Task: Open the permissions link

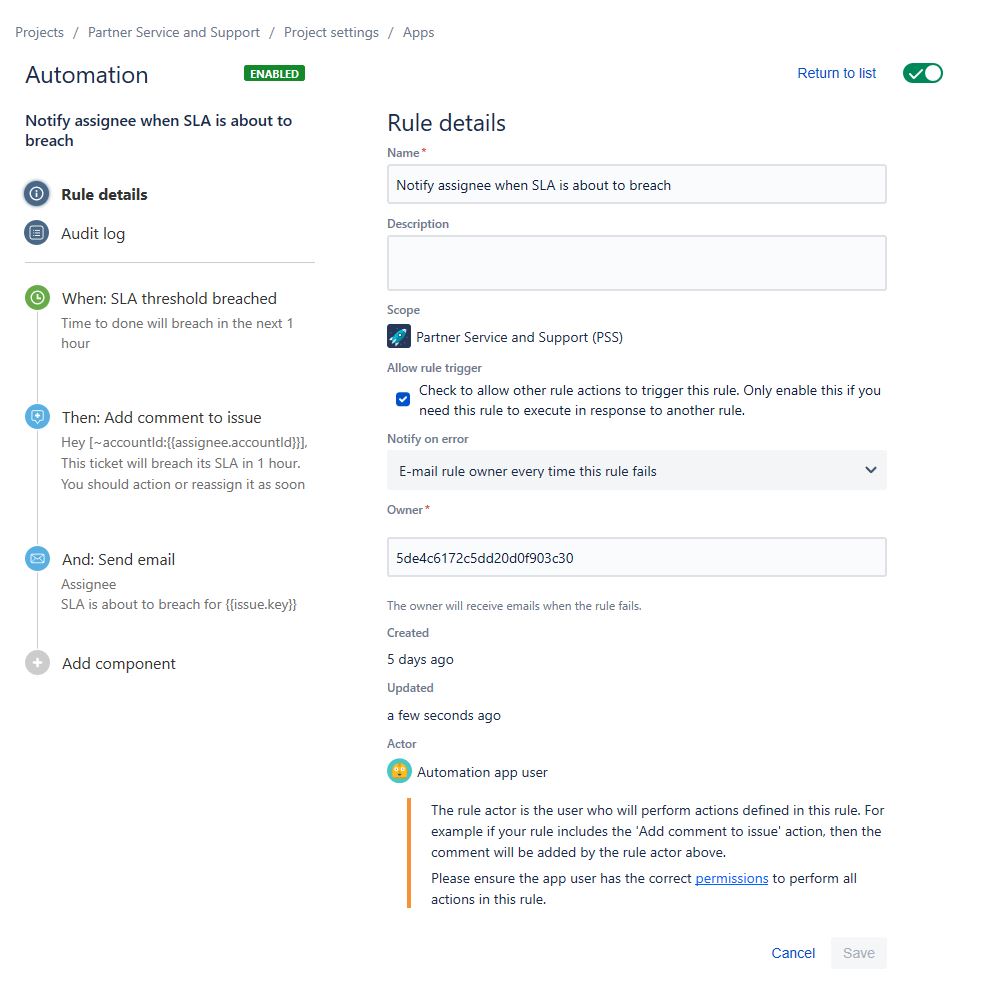Action: pos(731,878)
